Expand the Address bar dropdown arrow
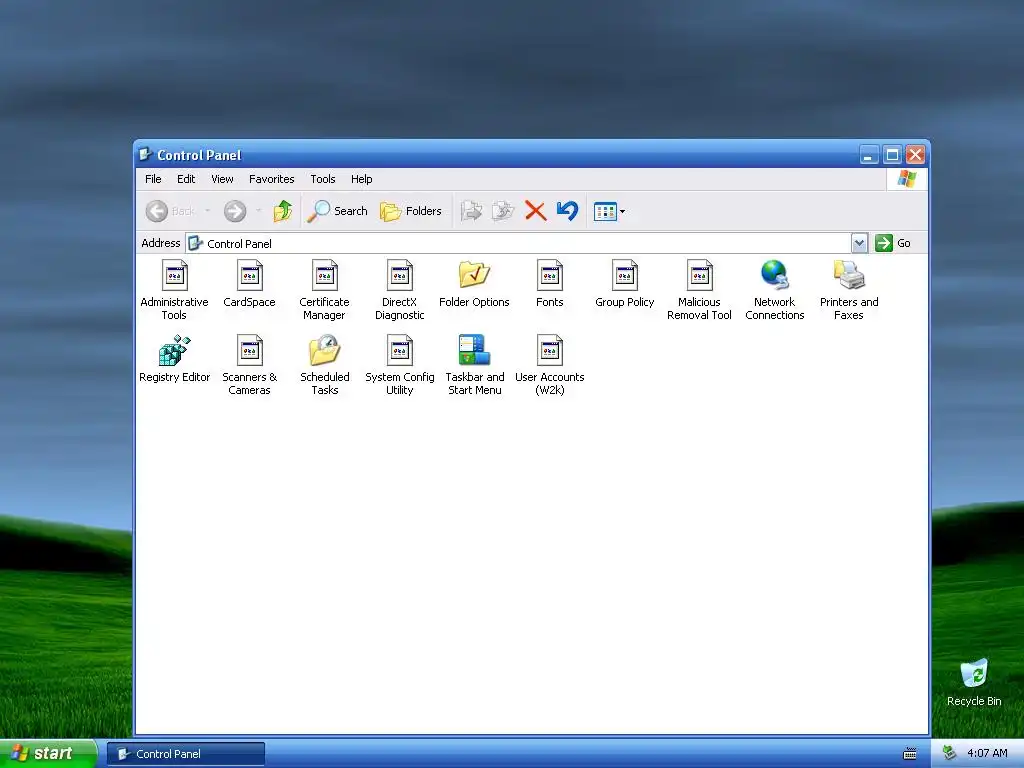The height and width of the screenshot is (768, 1024). pos(859,243)
